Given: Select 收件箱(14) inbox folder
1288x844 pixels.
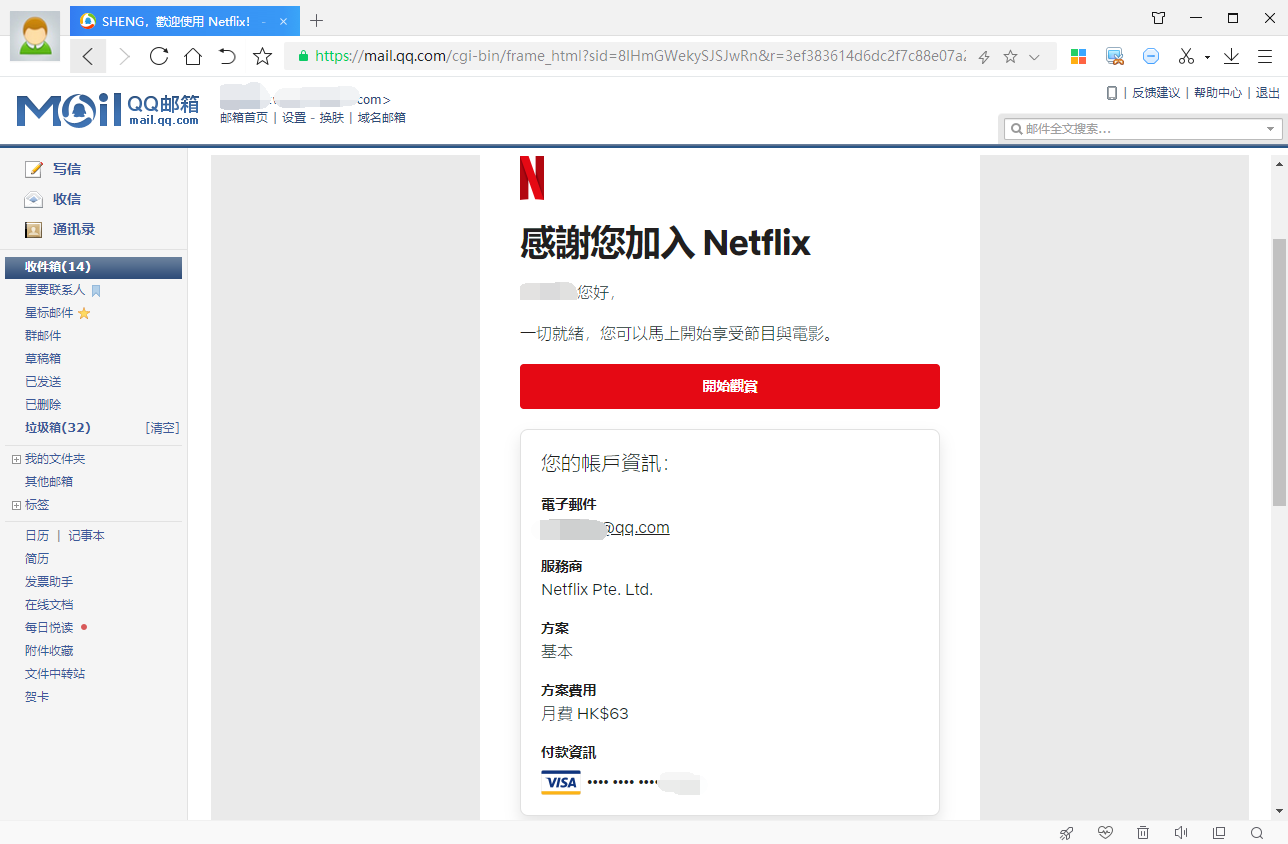Looking at the screenshot, I should click(x=93, y=267).
